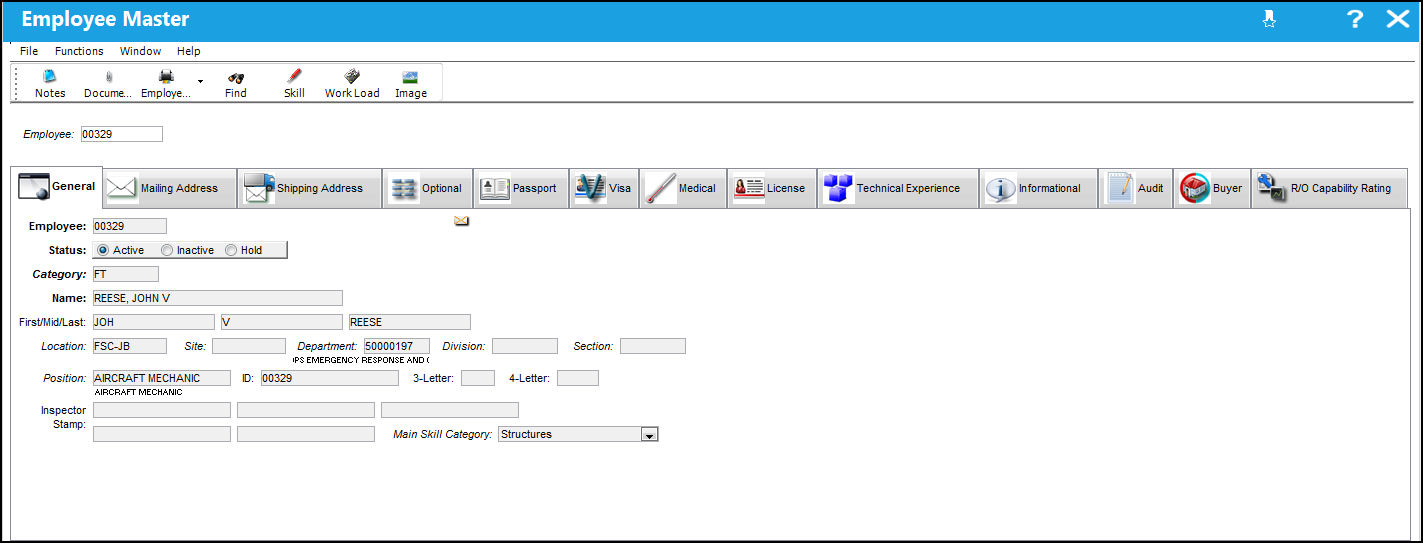Click the Position field AIRCRAFT MECHANIC
Screen dimensions: 1423x543
[x=161, y=378]
